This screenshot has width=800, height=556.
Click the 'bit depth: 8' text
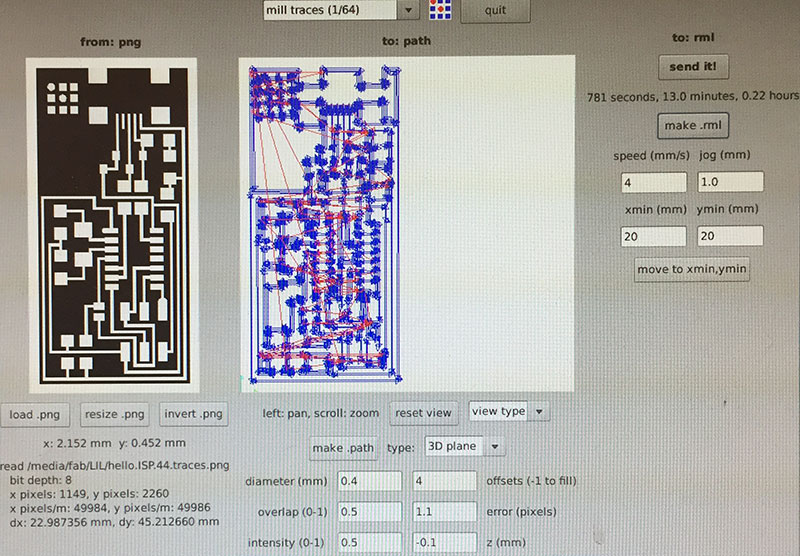(40, 480)
